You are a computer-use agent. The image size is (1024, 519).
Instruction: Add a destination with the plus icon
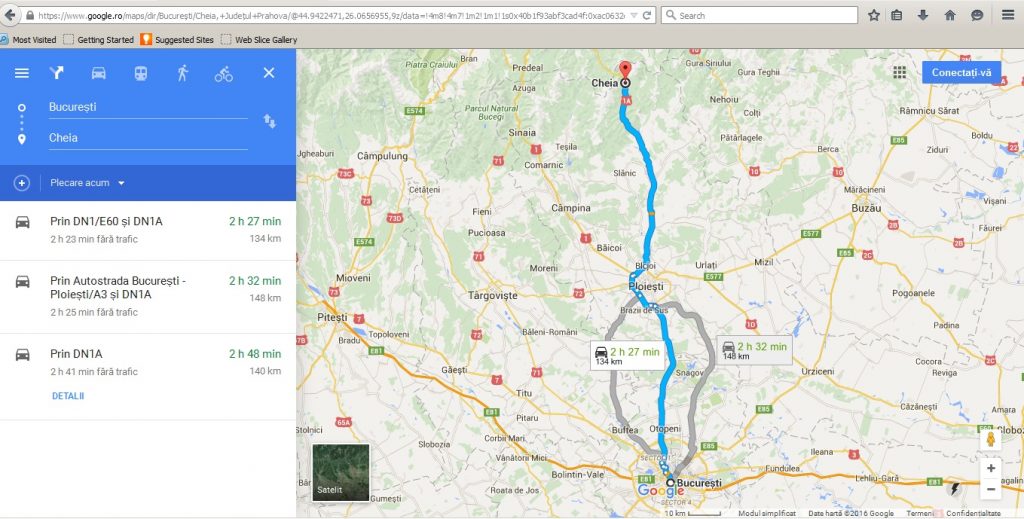coord(22,183)
